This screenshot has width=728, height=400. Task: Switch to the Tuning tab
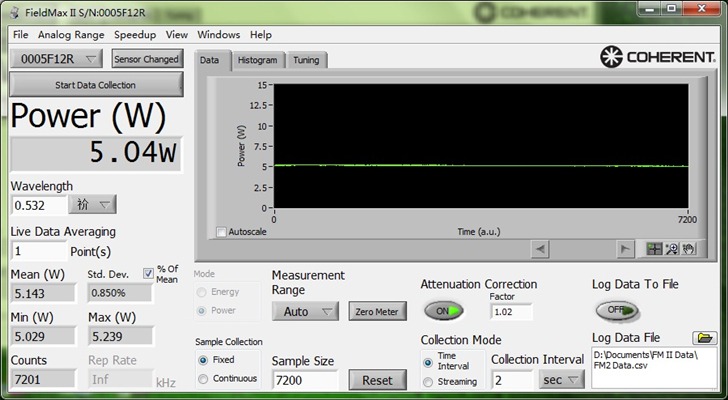[306, 60]
